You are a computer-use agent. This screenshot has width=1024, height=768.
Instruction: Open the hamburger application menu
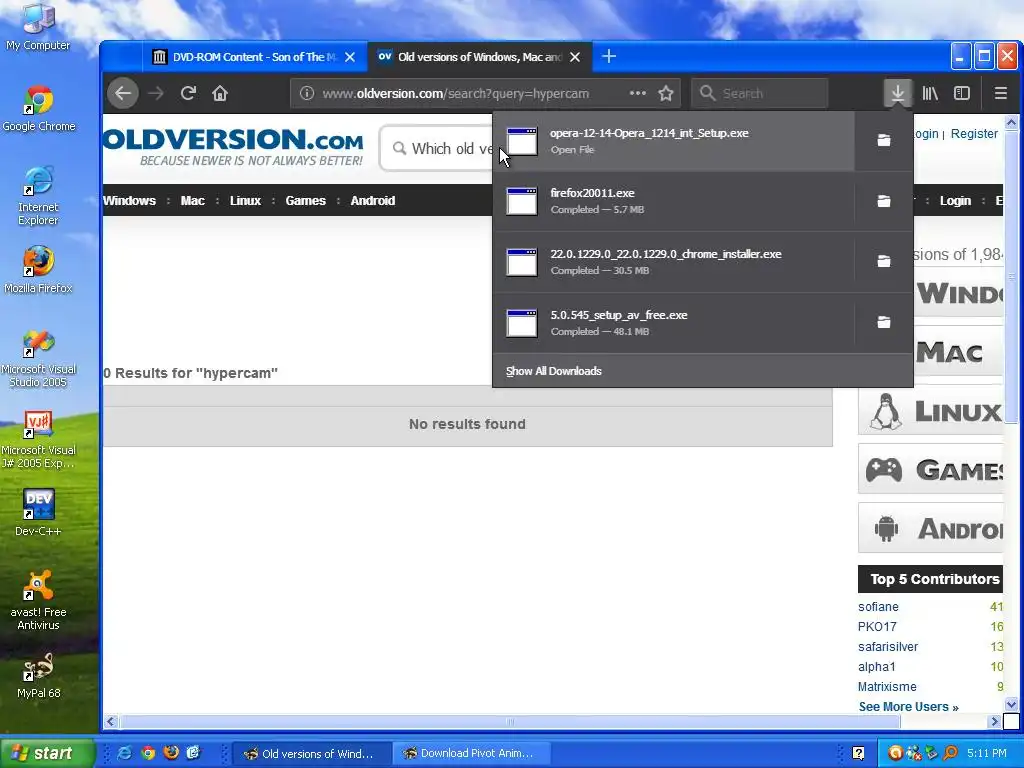1000,93
